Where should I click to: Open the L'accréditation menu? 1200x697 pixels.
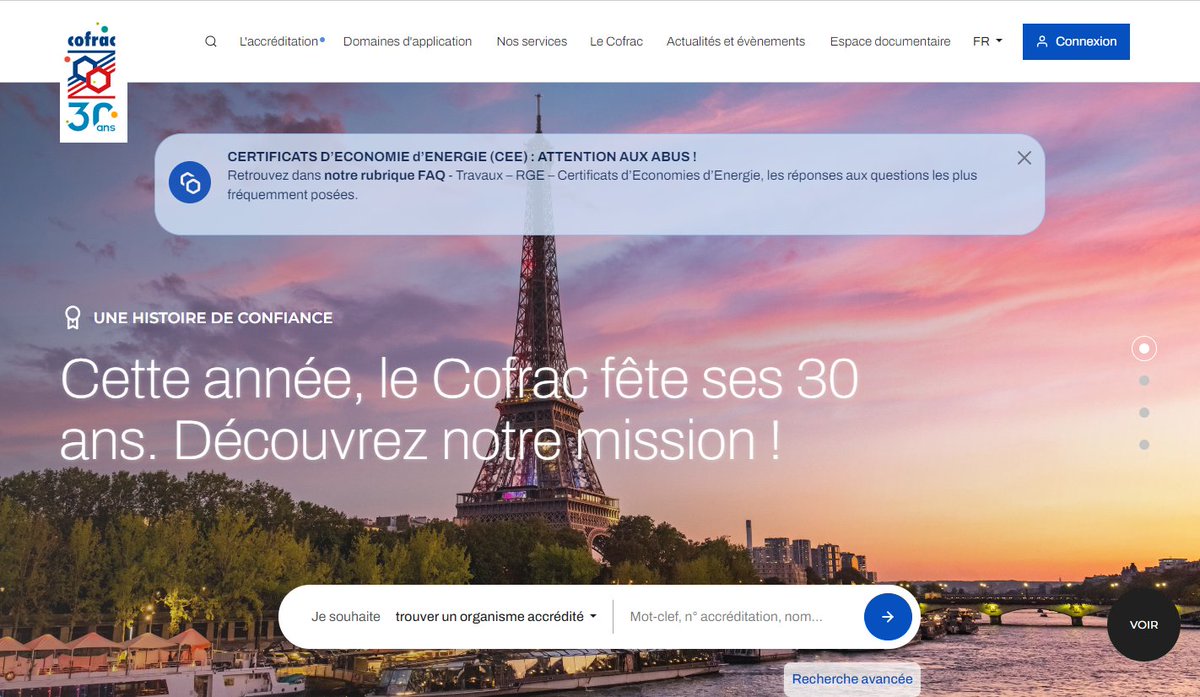tap(279, 42)
